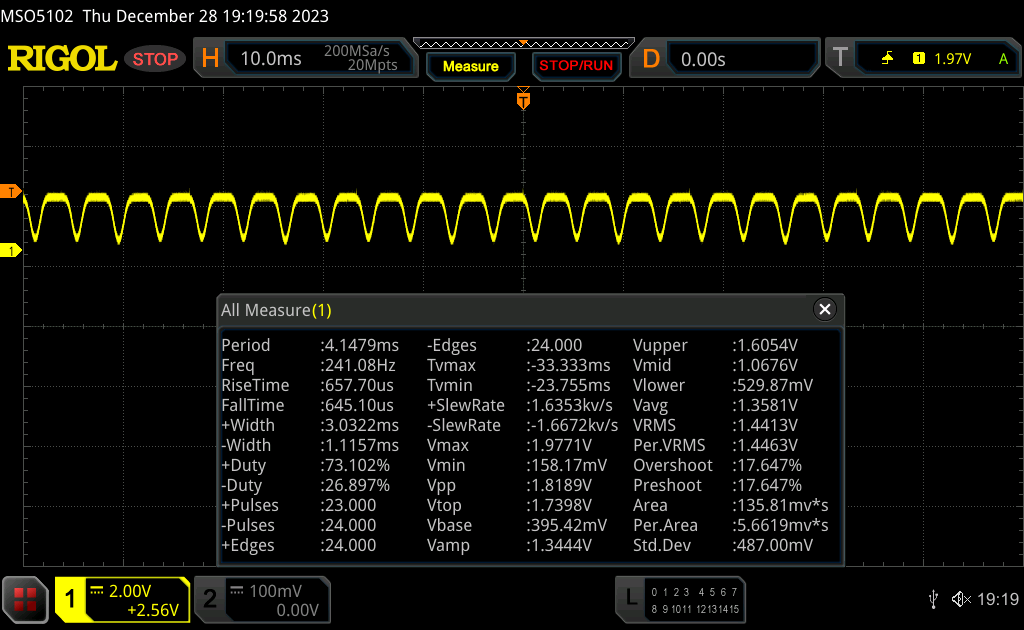Open the 0.00s delay offset setting
Screen dimensions: 1024x630
[740, 59]
